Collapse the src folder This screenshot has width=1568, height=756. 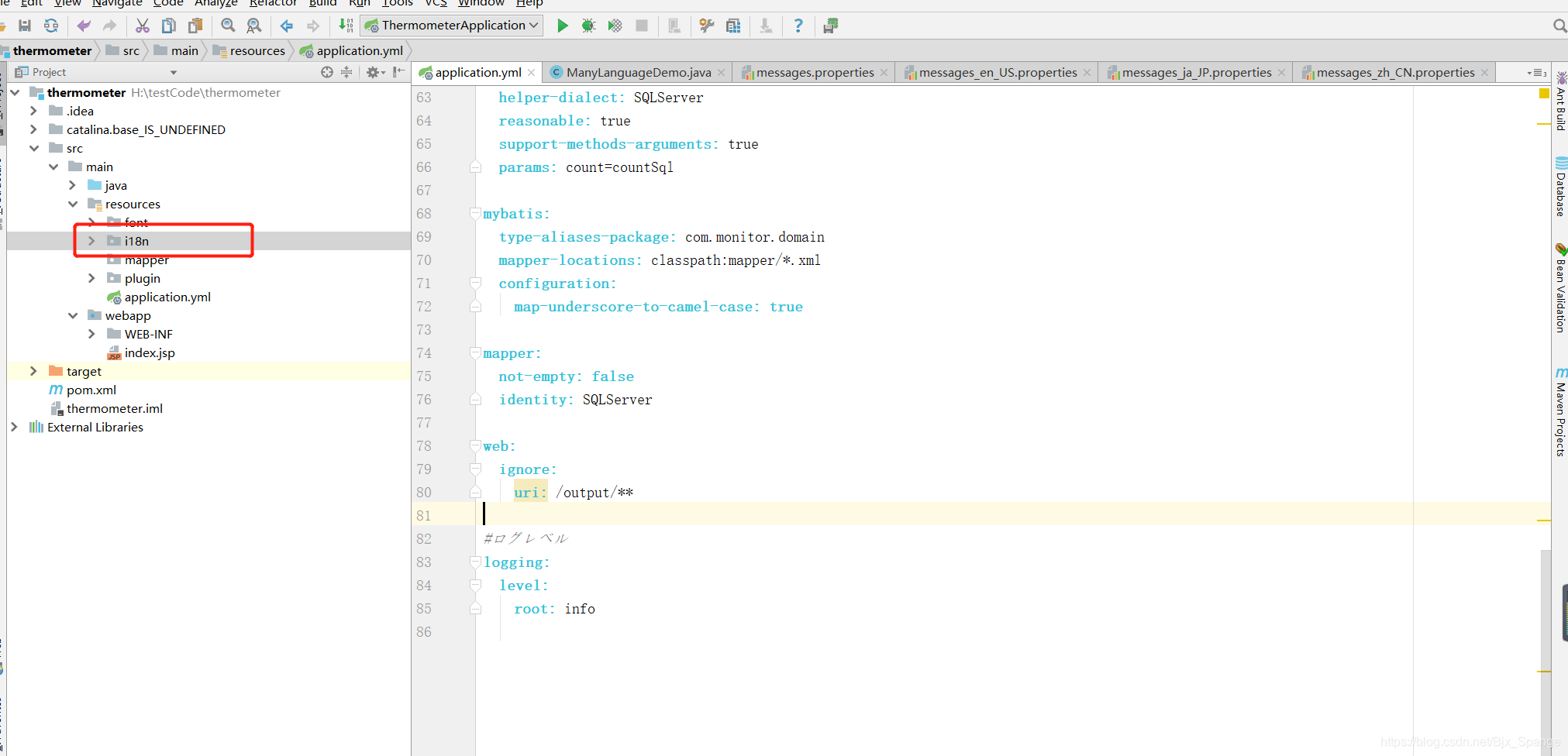[x=33, y=148]
